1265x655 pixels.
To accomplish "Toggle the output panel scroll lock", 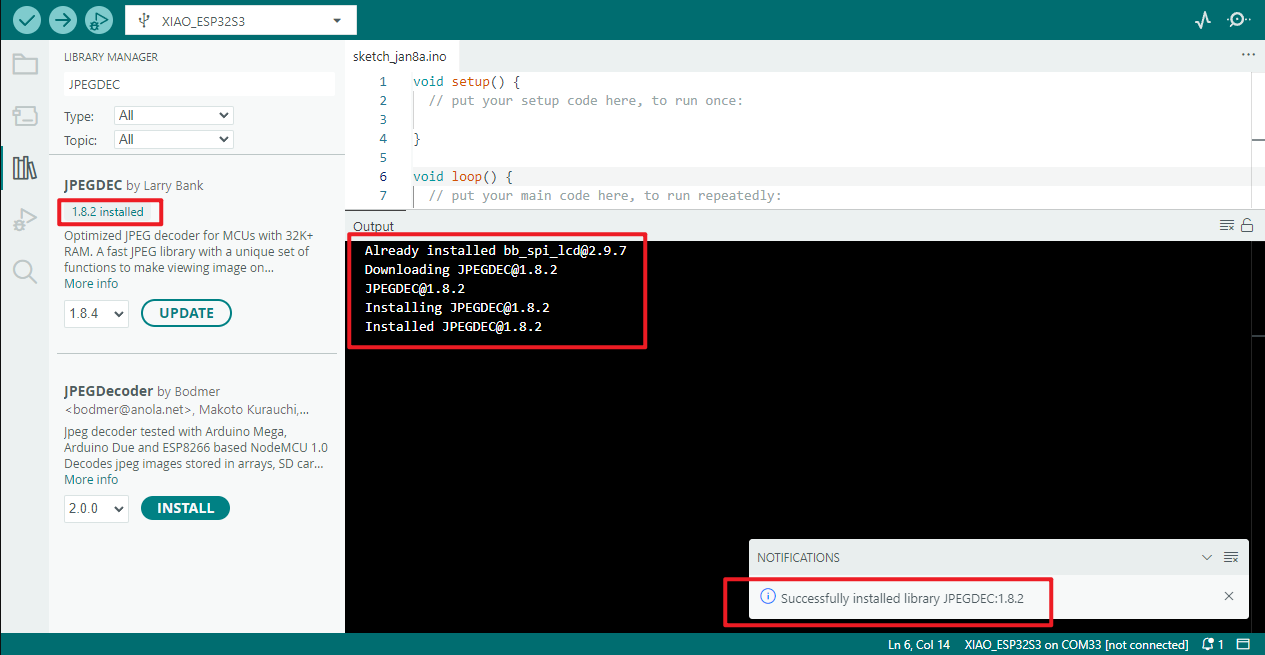I will click(1247, 226).
